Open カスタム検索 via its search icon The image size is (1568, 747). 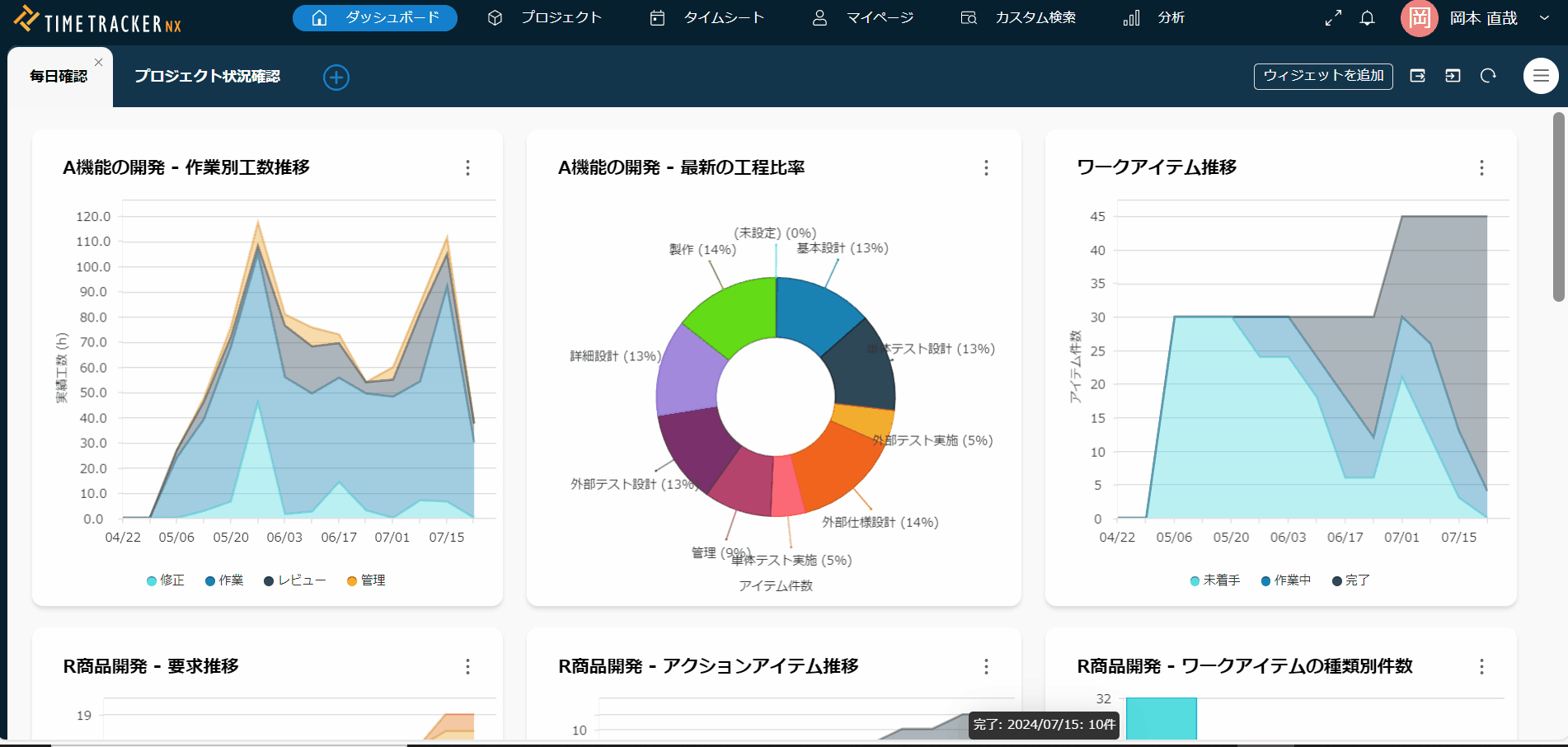[969, 17]
